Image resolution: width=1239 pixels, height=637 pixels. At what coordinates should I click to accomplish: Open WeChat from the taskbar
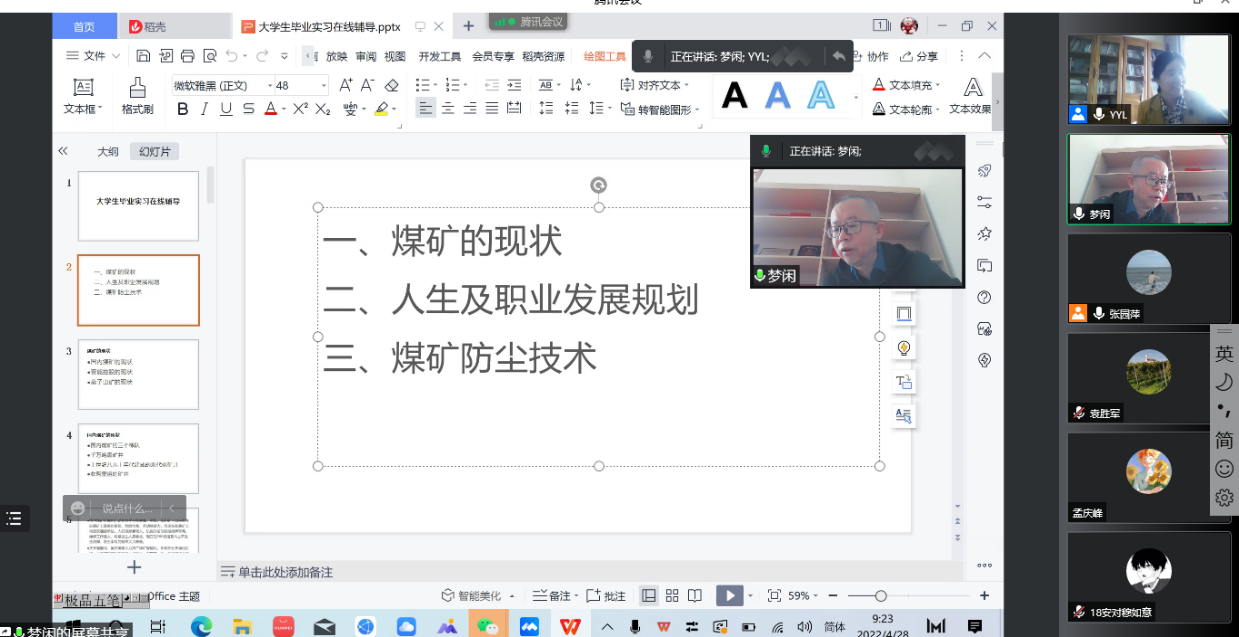point(488,626)
